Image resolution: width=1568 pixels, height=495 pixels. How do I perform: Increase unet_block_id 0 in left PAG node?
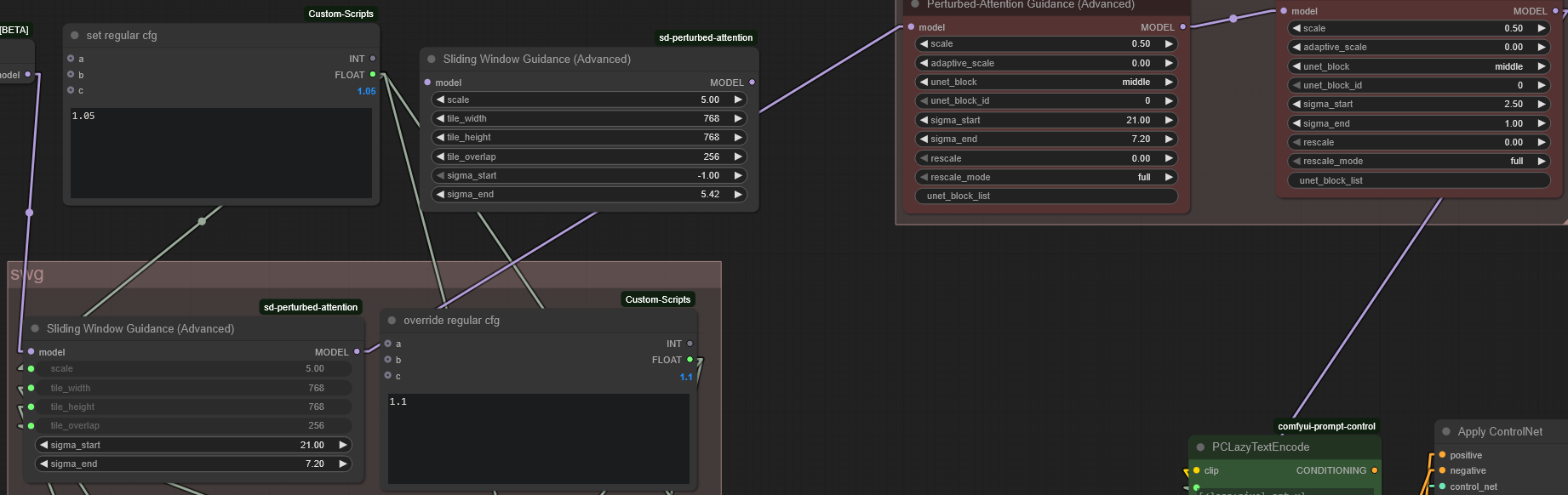(1169, 100)
